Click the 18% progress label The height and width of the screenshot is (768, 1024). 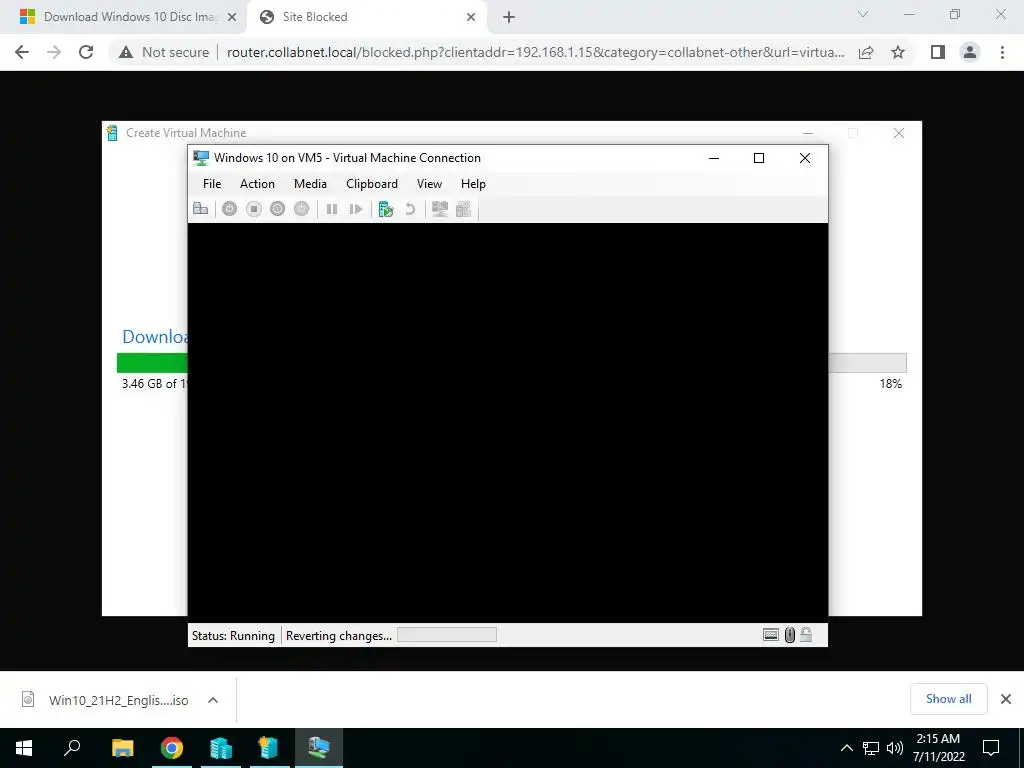click(x=890, y=384)
